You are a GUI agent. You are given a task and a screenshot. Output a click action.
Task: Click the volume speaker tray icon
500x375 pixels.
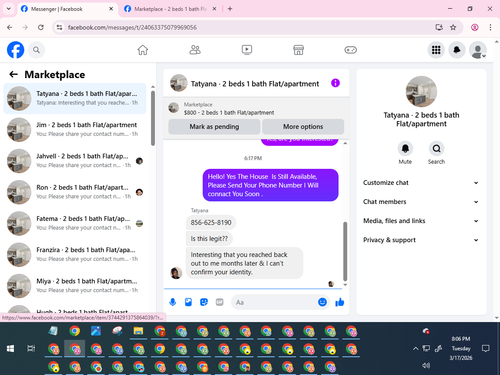[x=426, y=365]
